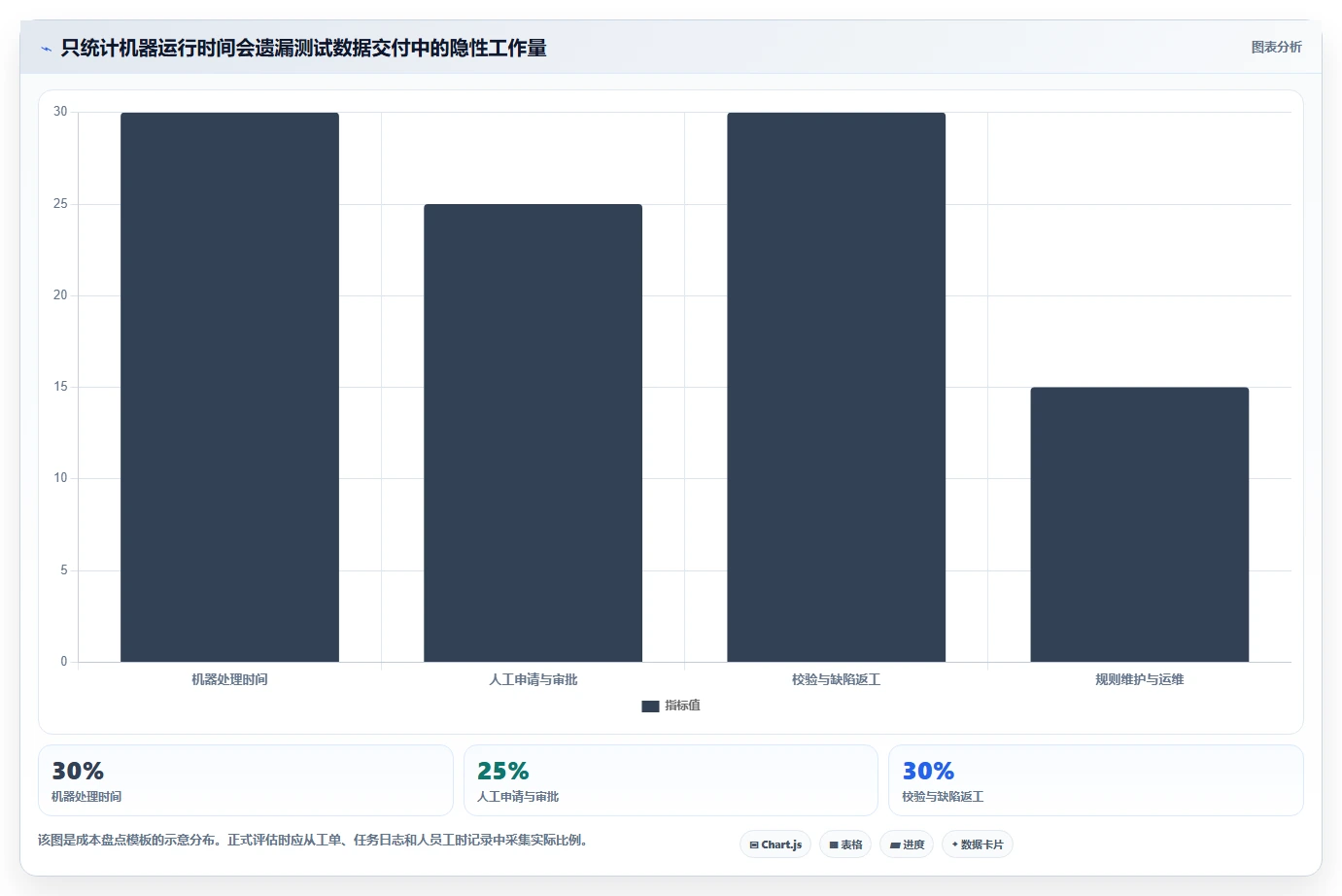The width and height of the screenshot is (1342, 896).
Task: Click the icon inside the 进度 chip
Action: [895, 845]
